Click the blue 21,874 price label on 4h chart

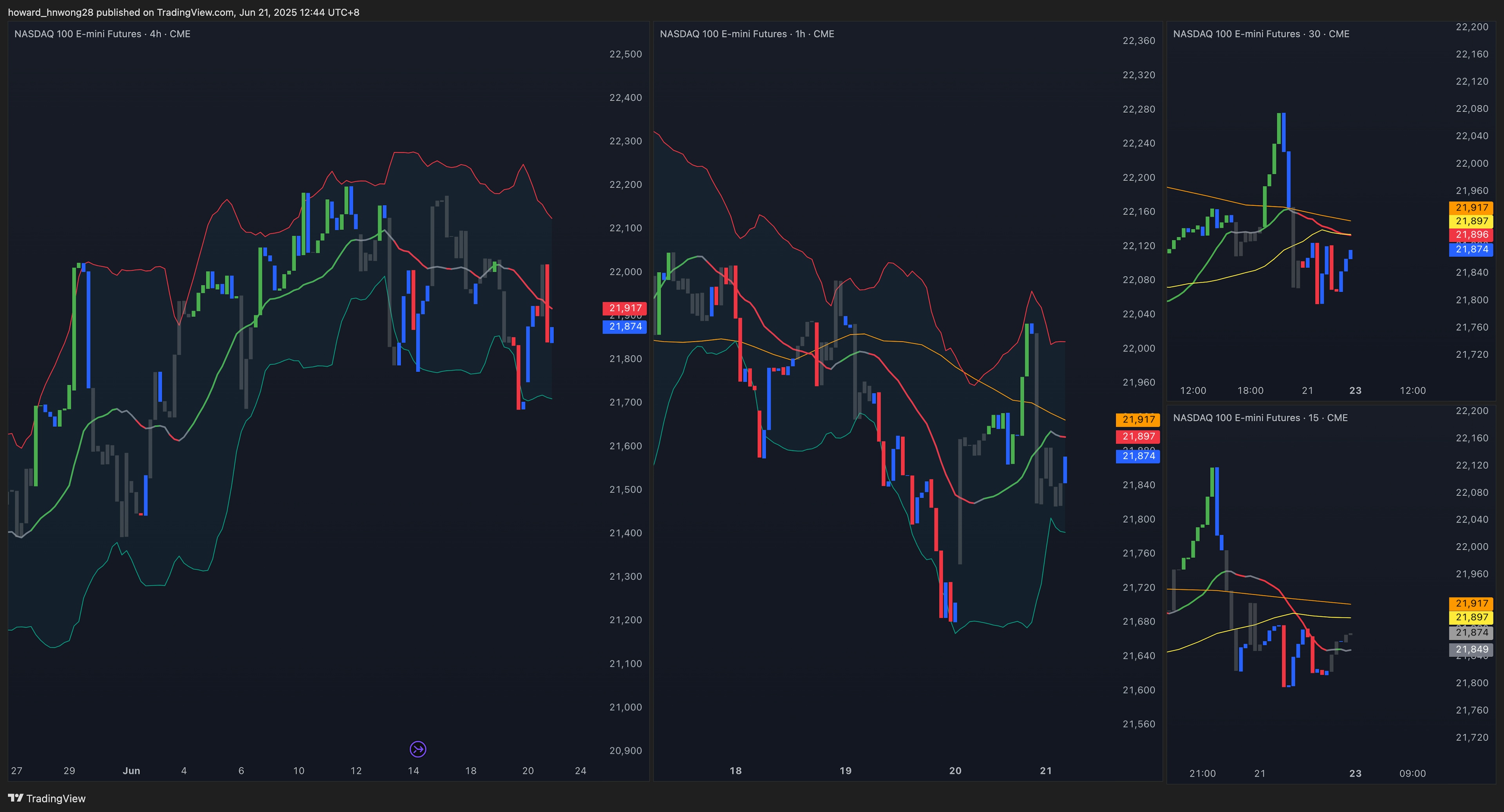[x=625, y=326]
